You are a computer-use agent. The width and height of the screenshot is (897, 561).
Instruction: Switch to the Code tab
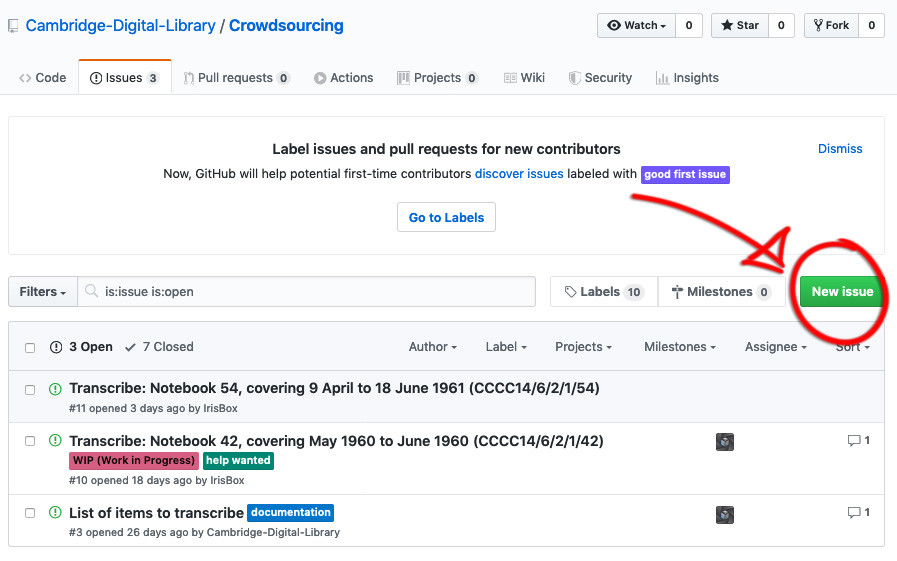tap(43, 78)
